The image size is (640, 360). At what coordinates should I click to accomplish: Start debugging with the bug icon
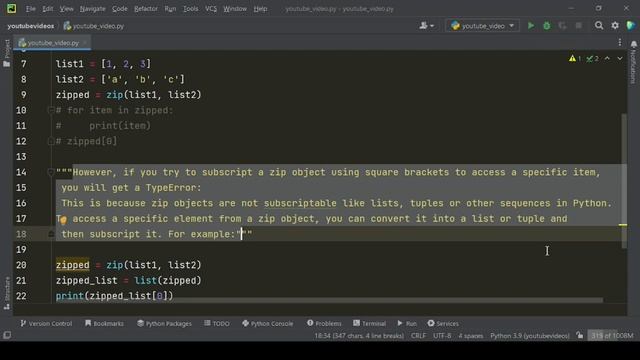point(547,26)
